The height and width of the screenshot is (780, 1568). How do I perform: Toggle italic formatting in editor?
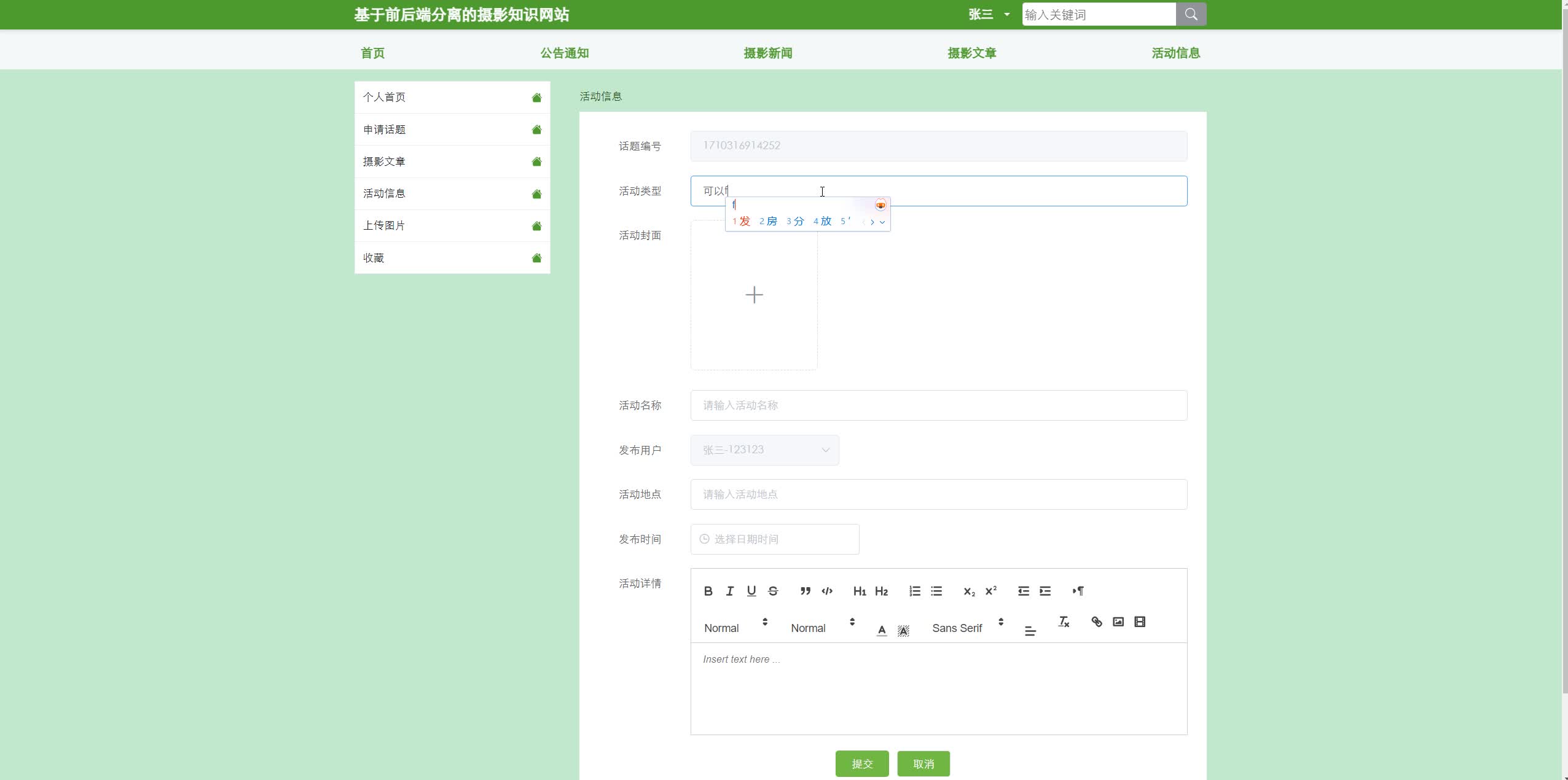point(729,591)
